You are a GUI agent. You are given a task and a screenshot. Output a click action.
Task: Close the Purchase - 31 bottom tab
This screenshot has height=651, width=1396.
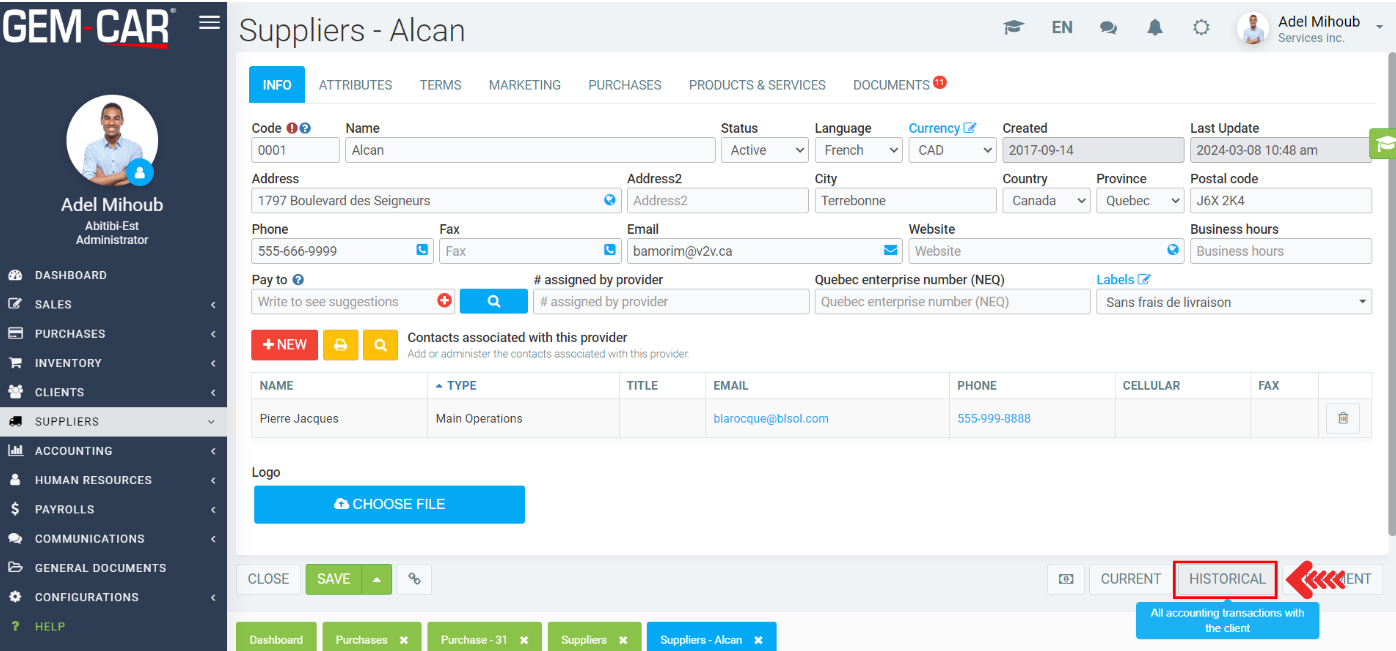point(524,640)
